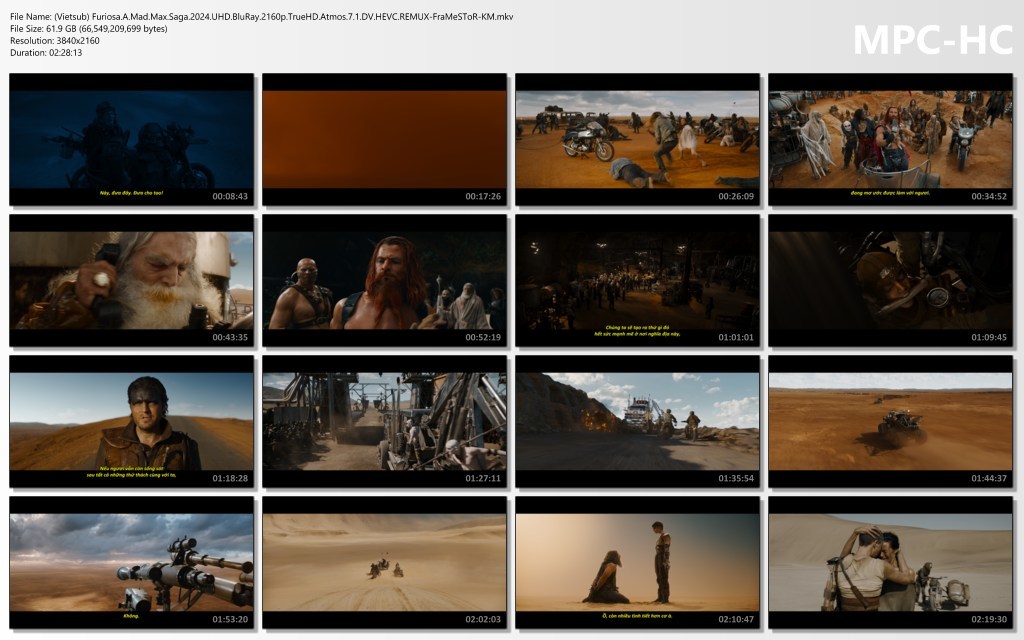Click the lone desert vehicle thumbnail at 01:44:37
Image resolution: width=1024 pixels, height=640 pixels.
[890, 421]
